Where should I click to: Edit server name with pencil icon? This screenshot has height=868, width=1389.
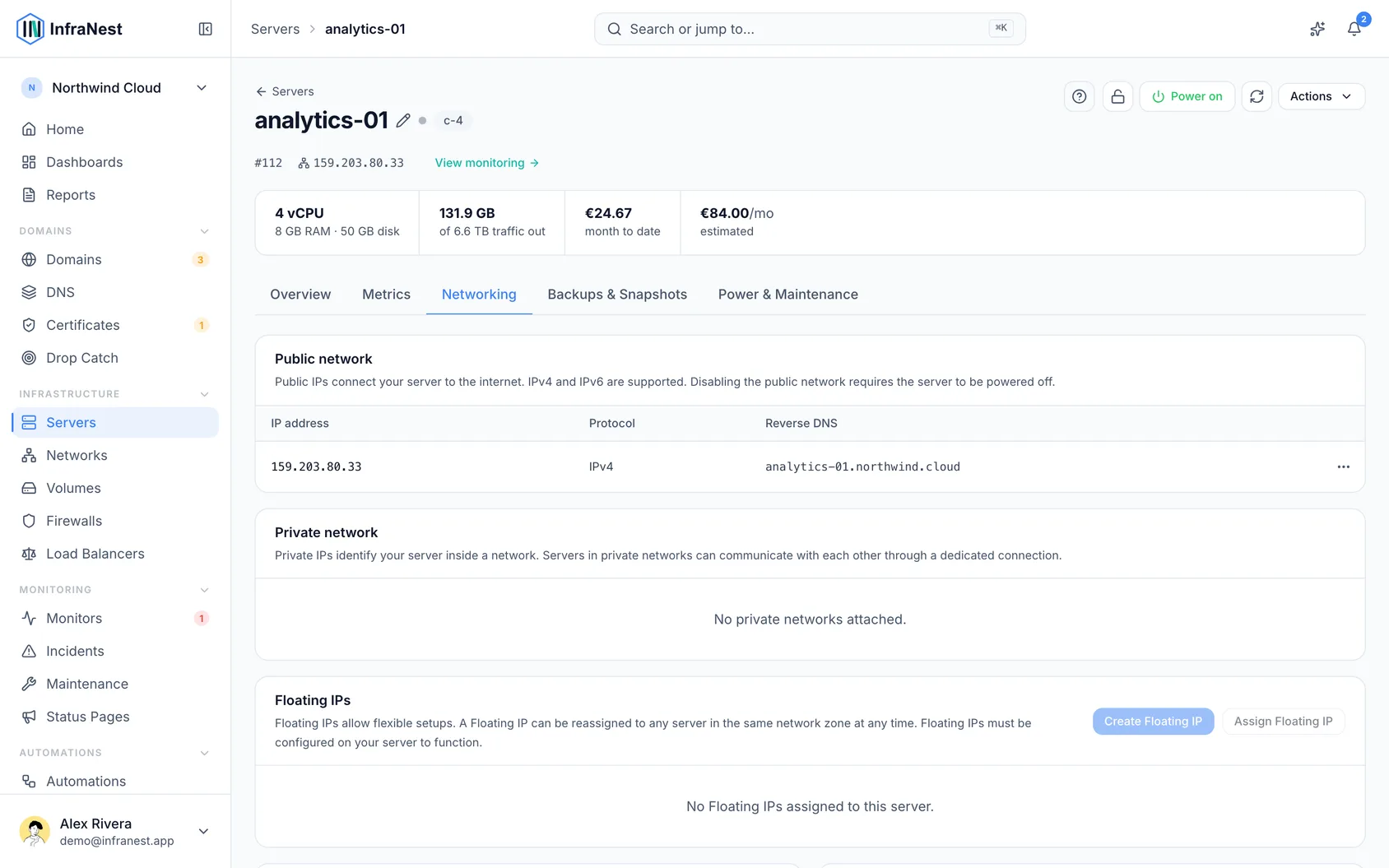403,120
